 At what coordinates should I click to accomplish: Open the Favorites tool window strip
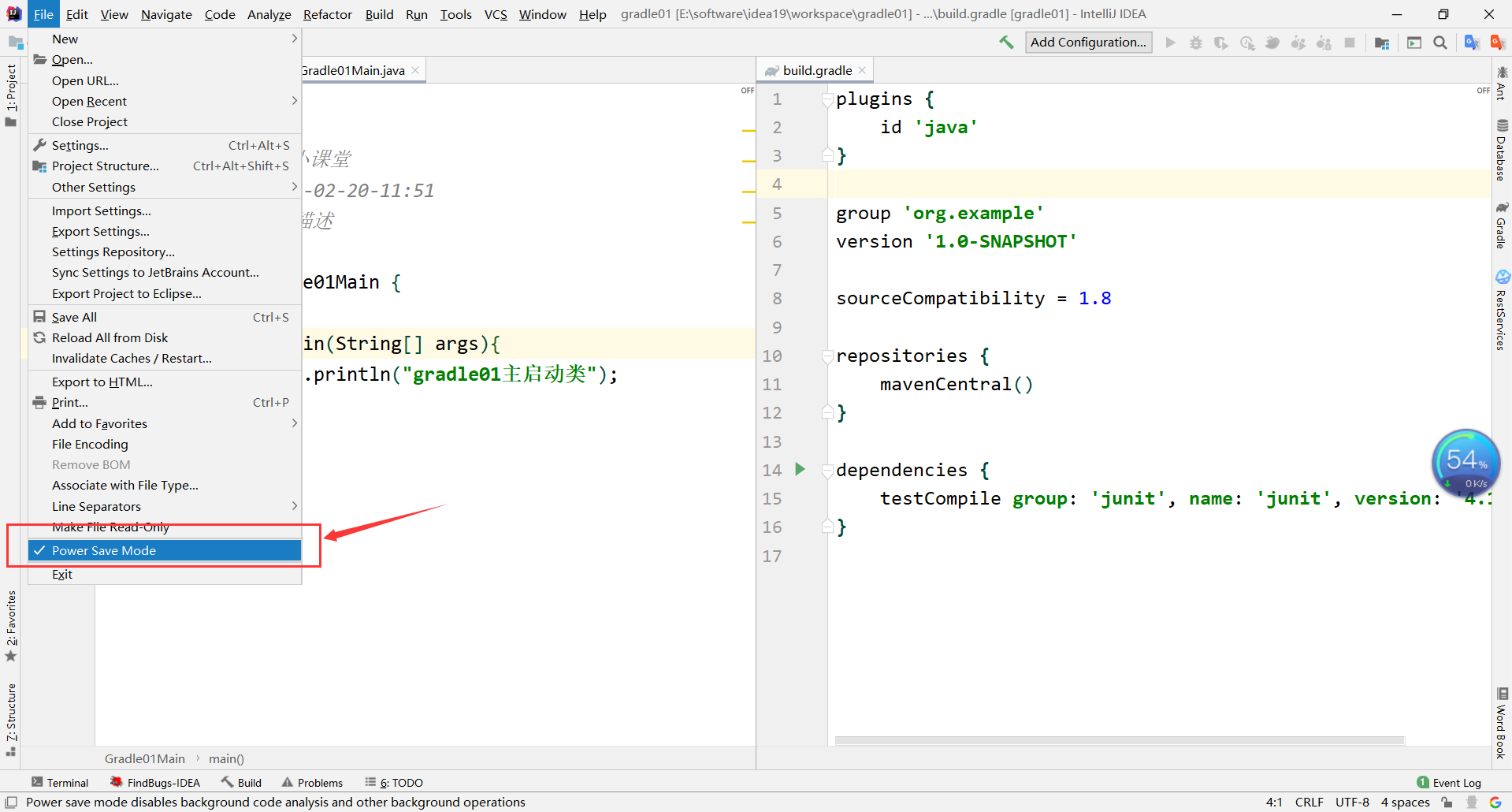click(10, 627)
